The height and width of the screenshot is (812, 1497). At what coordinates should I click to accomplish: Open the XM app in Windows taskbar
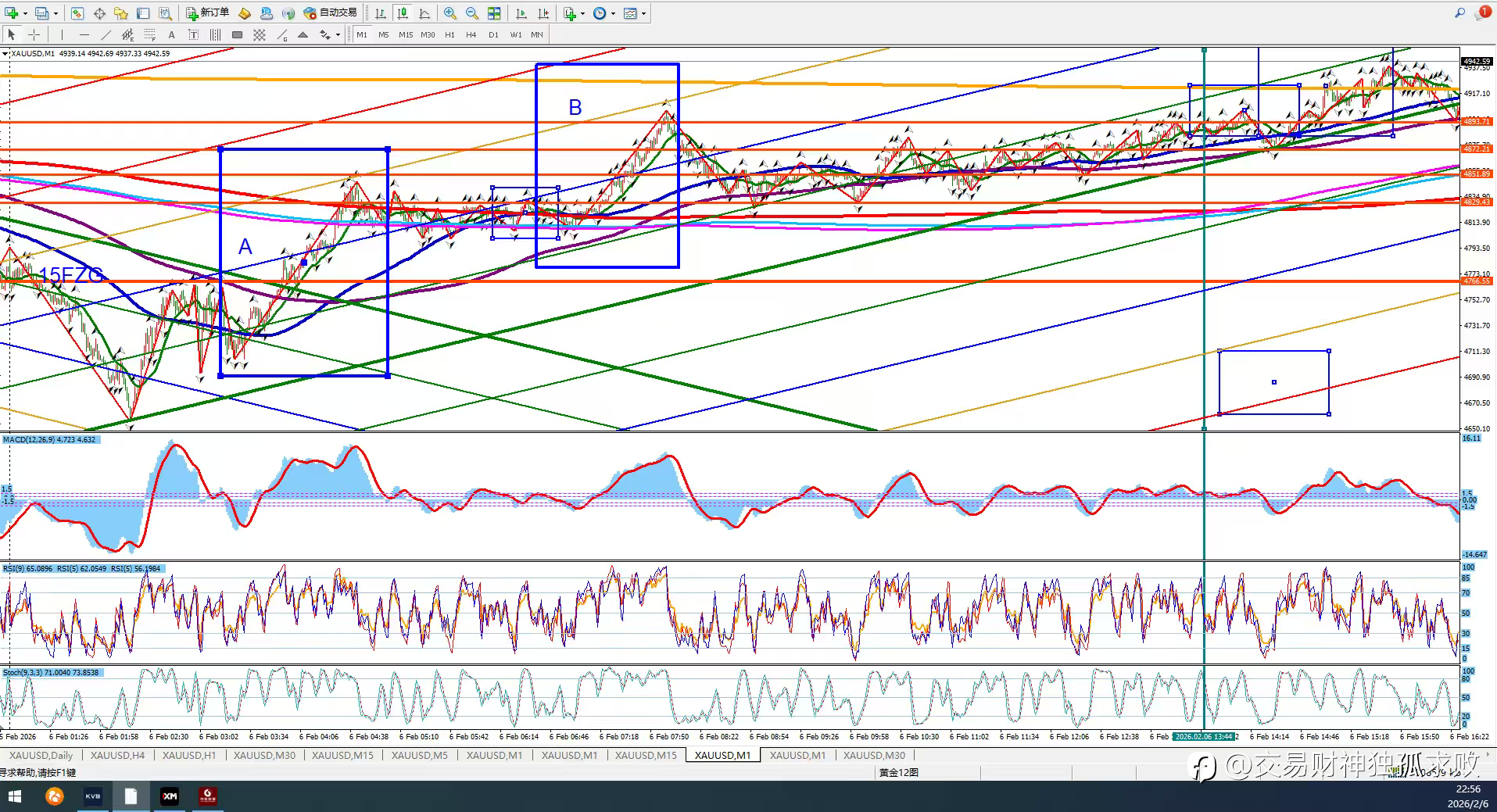pos(170,796)
